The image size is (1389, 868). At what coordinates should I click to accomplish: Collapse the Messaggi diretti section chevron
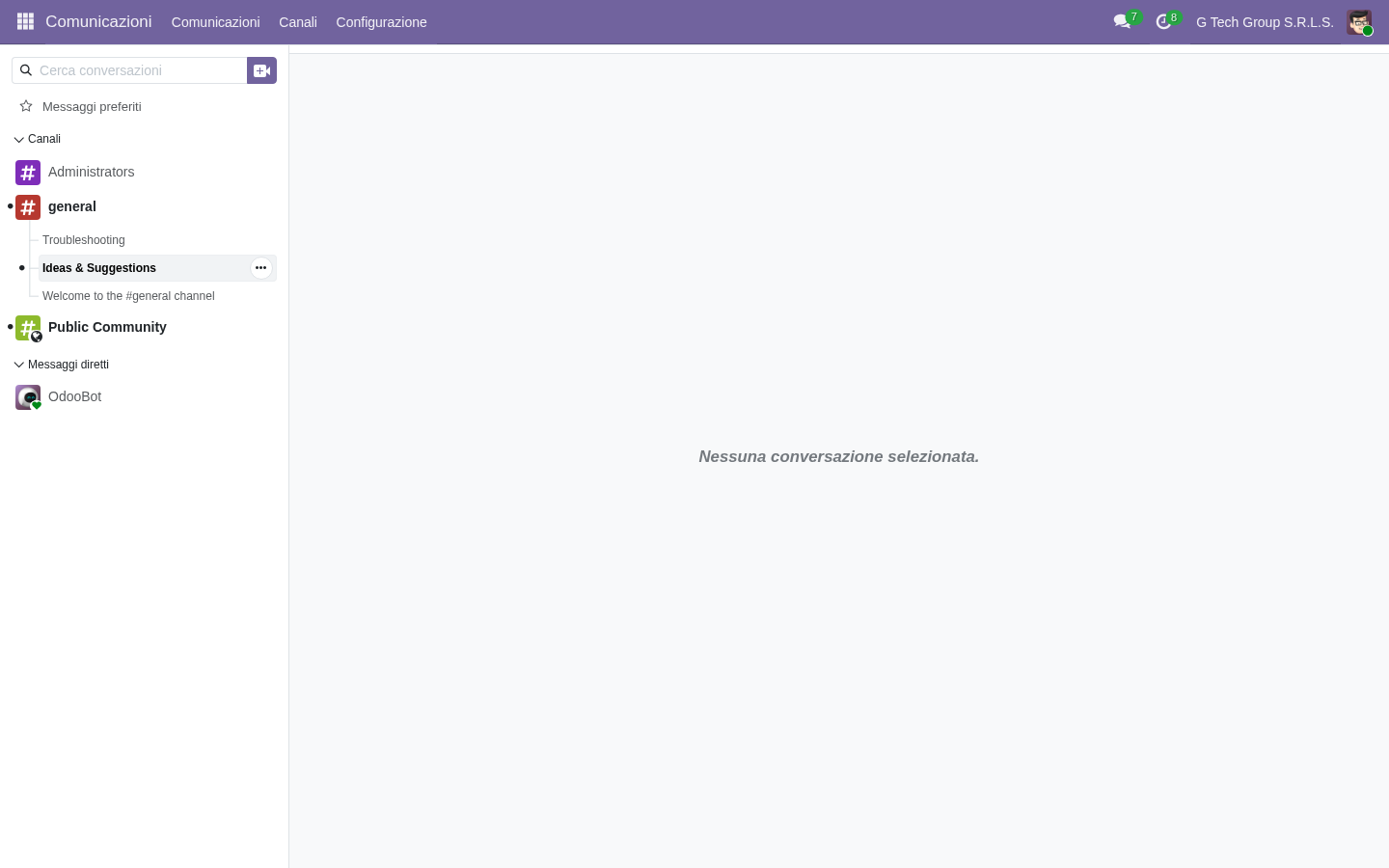click(x=18, y=365)
